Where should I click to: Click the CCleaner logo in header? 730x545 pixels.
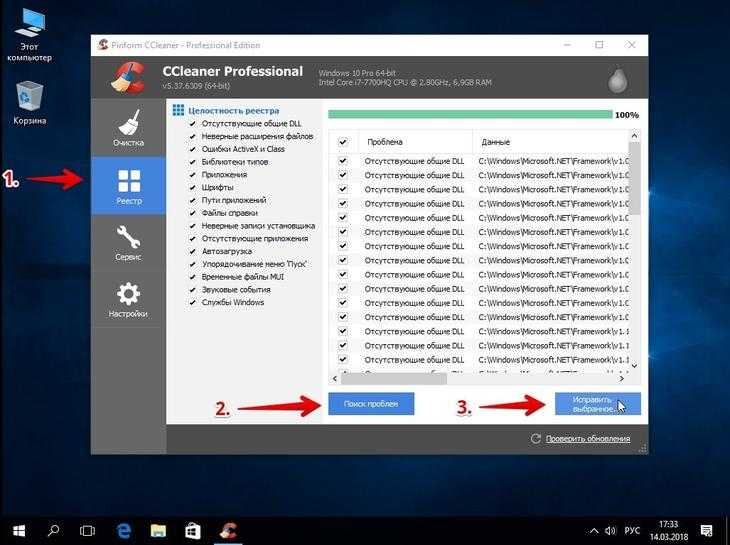tap(128, 77)
